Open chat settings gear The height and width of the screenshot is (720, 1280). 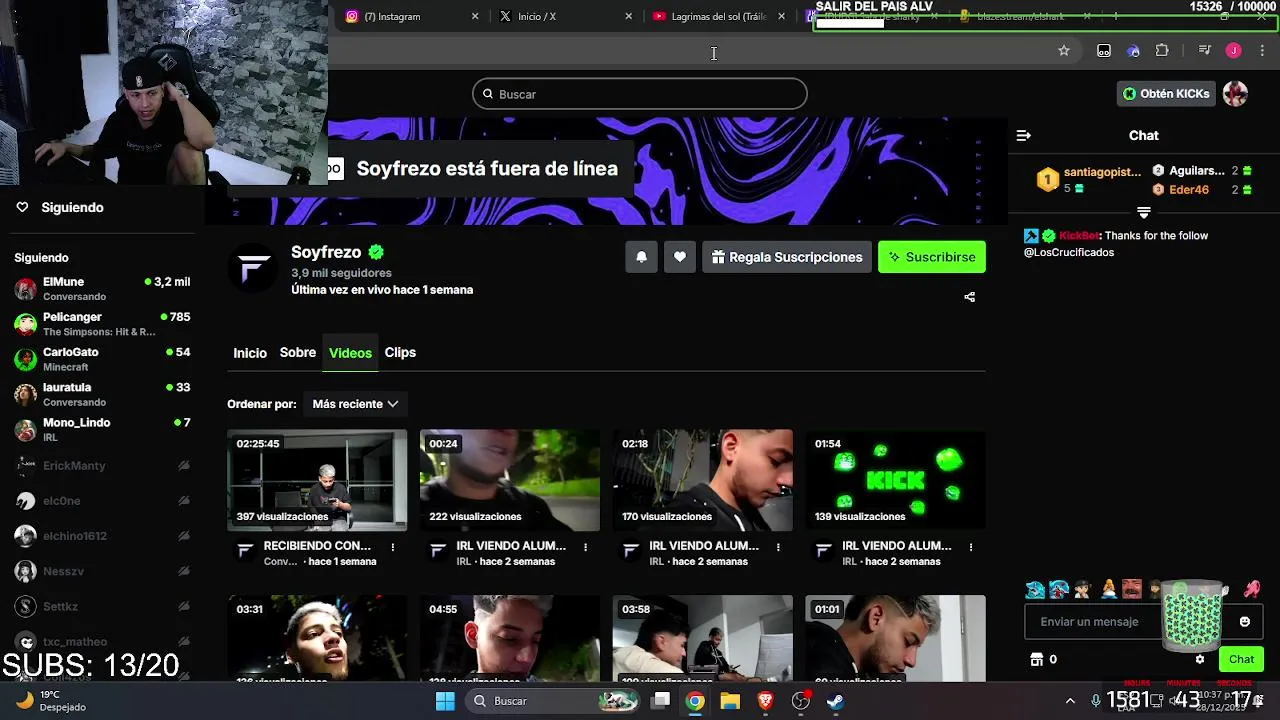coord(1200,659)
